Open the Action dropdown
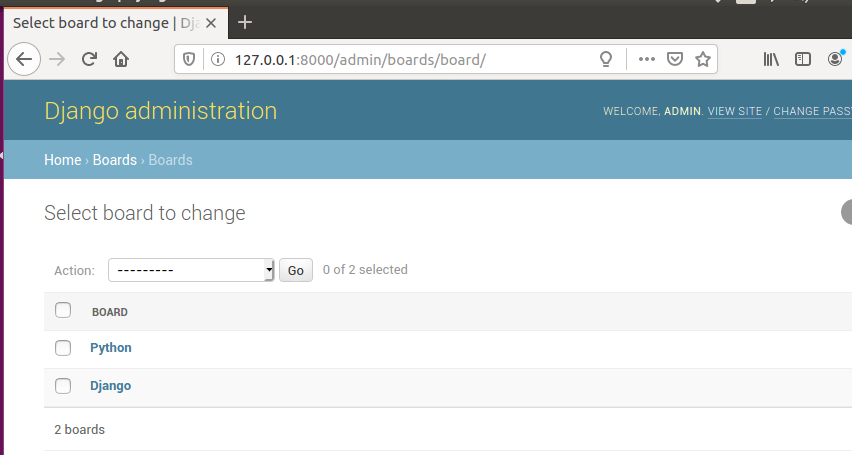The image size is (852, 455). pos(191,270)
